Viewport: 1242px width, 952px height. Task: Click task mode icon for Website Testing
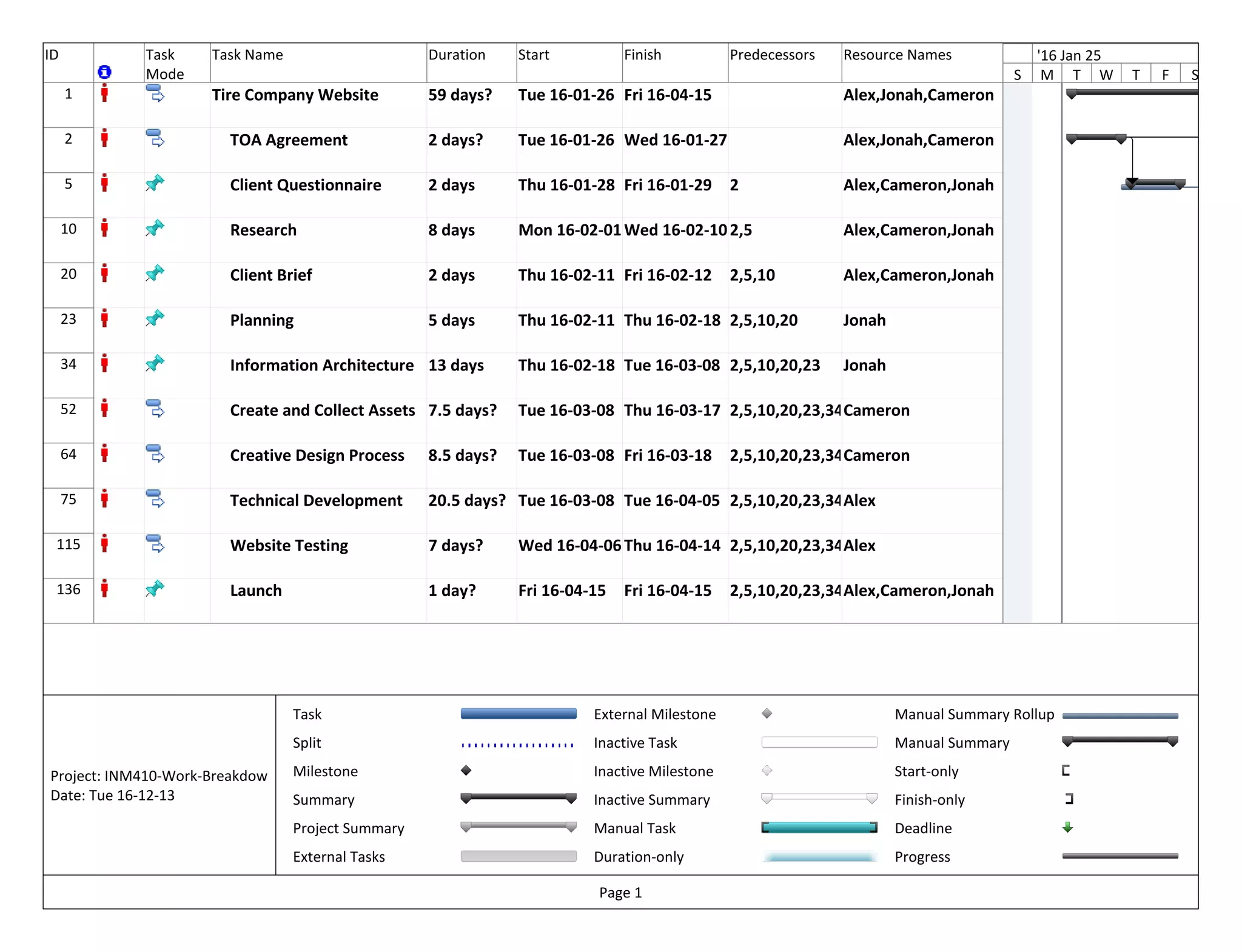pos(155,543)
